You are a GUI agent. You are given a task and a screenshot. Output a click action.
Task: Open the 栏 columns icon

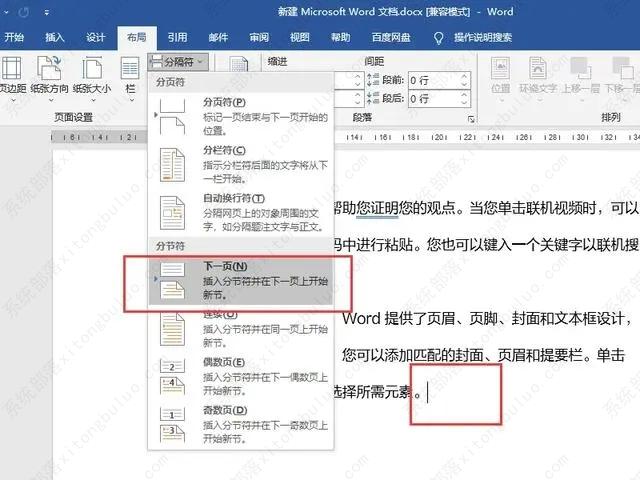(x=130, y=68)
